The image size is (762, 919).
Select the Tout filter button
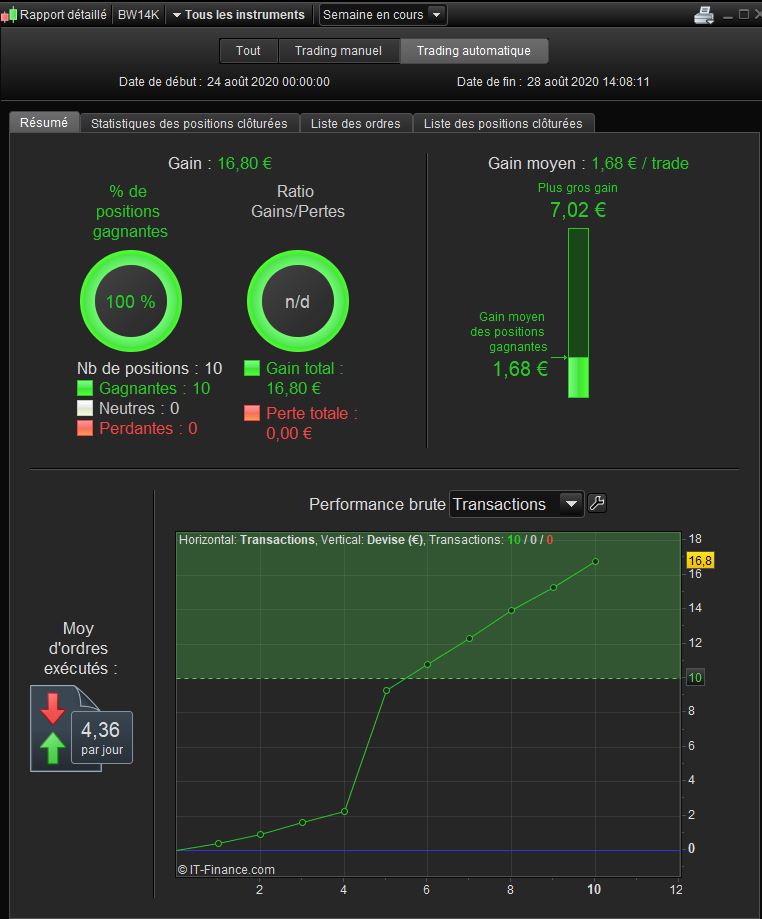[x=249, y=51]
